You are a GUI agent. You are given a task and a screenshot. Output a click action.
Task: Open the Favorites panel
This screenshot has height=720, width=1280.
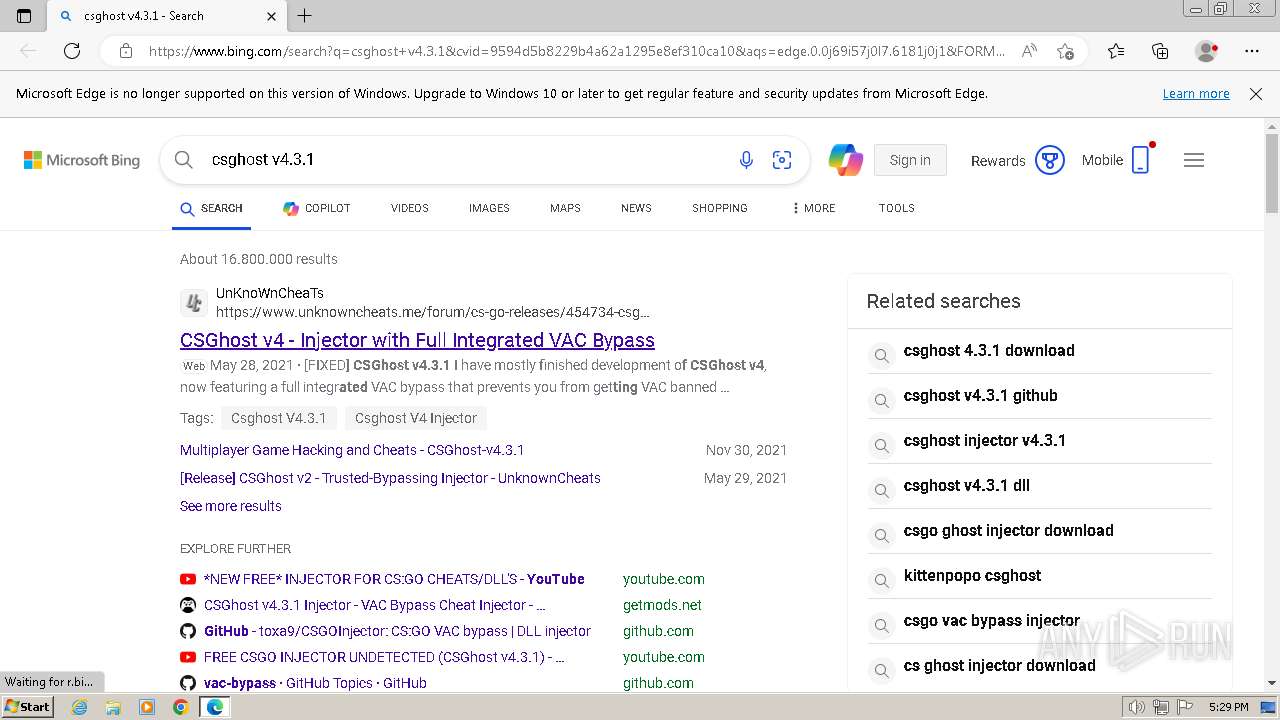point(1116,51)
